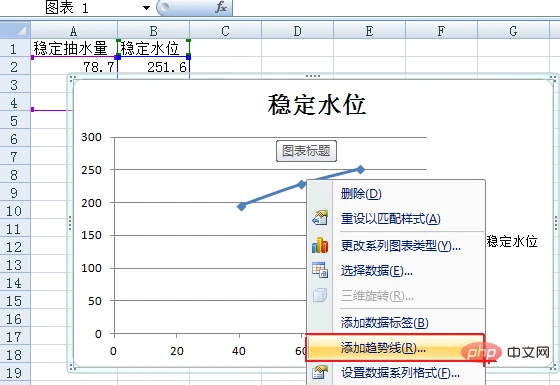Click cell C1
Viewport: 560px width, 385px height.
click(225, 48)
